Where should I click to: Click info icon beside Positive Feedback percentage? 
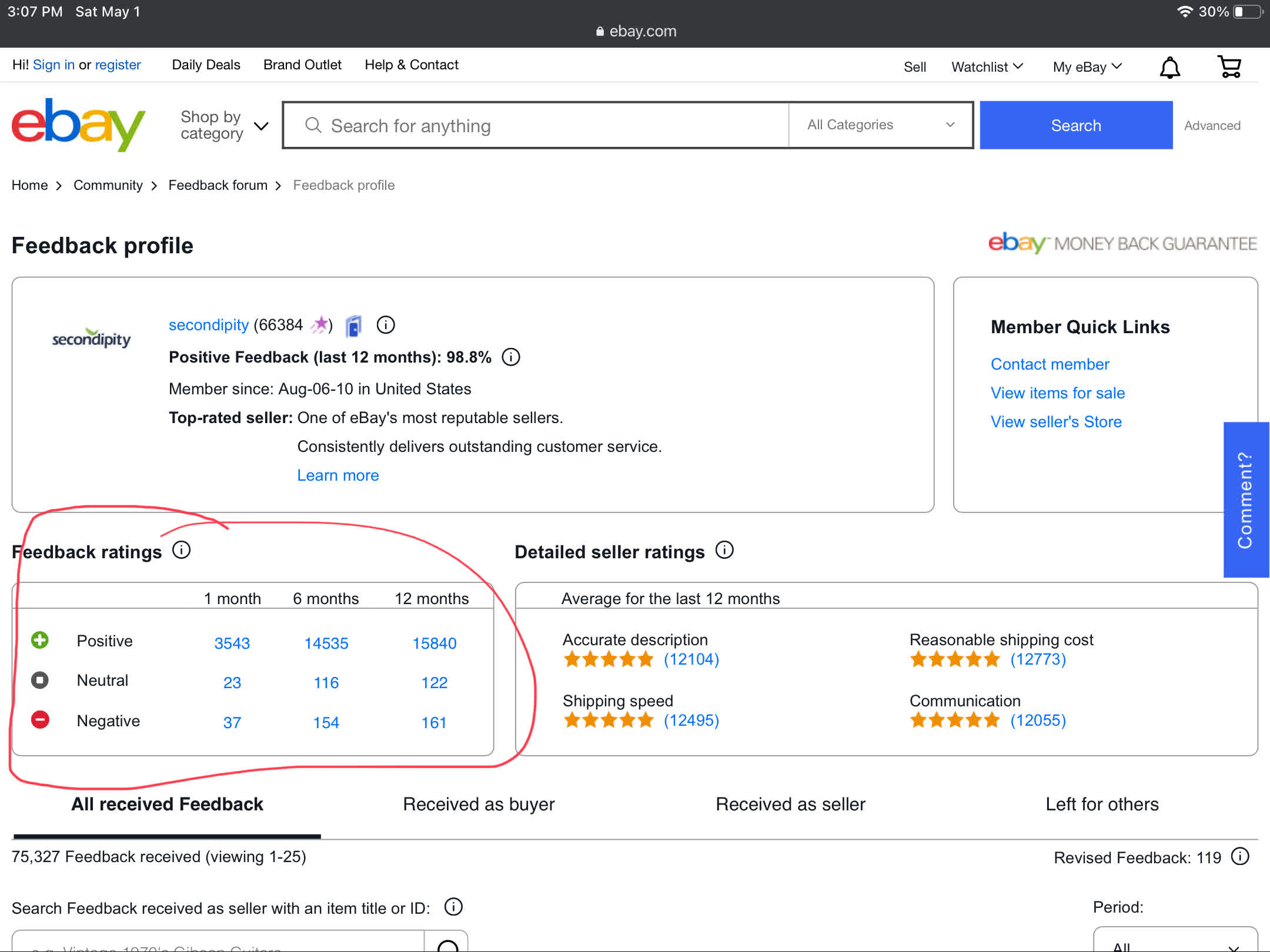point(511,357)
